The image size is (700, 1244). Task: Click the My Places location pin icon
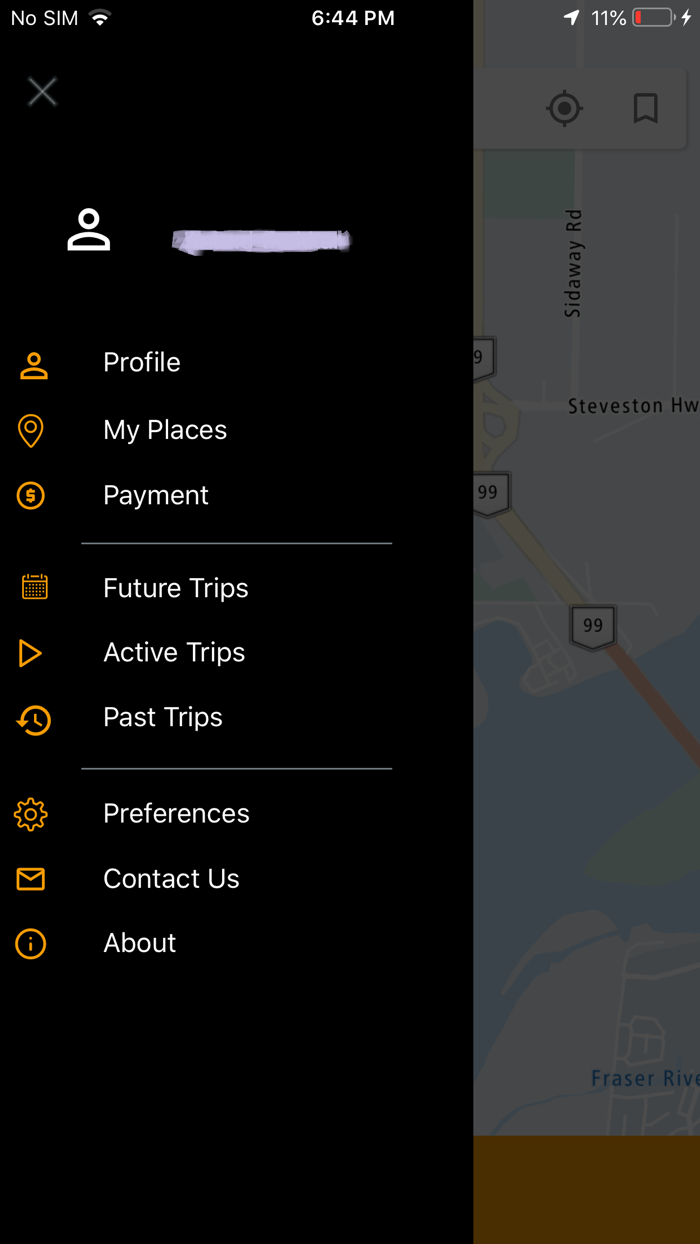[x=31, y=430]
